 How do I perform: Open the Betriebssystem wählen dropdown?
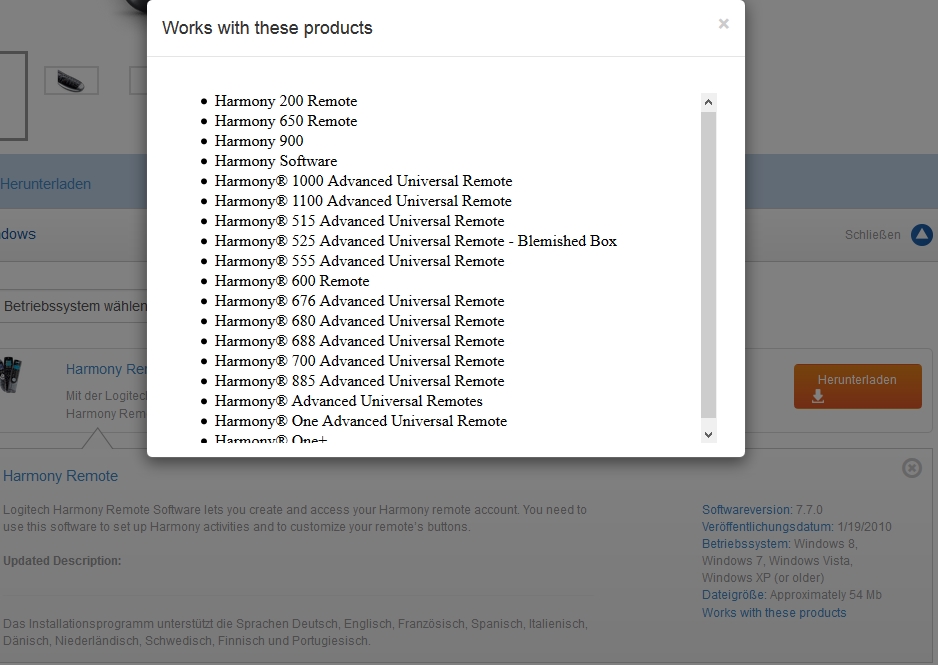click(74, 306)
